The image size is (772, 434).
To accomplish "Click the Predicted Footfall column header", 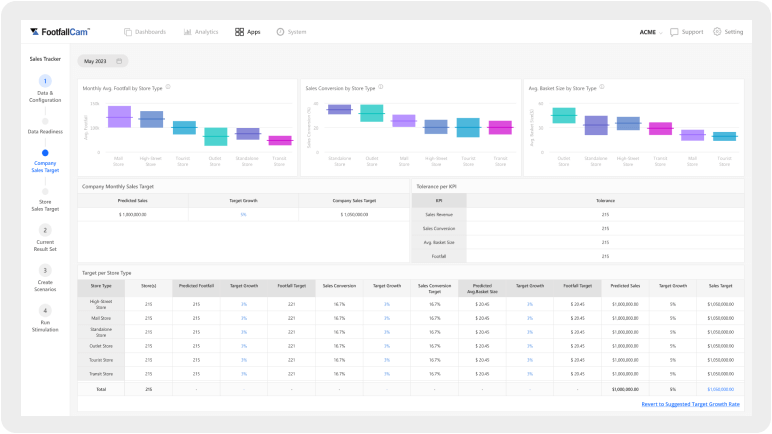I will (196, 288).
